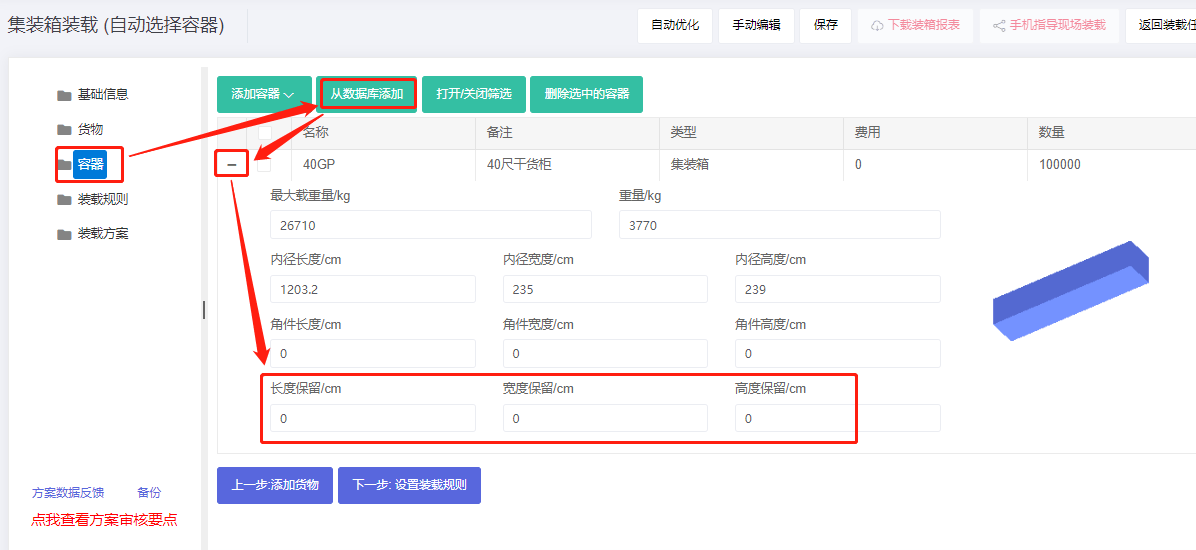Viewport: 1196px width, 550px height.
Task: Click the 返回装载任务 button
Action: click(1161, 25)
